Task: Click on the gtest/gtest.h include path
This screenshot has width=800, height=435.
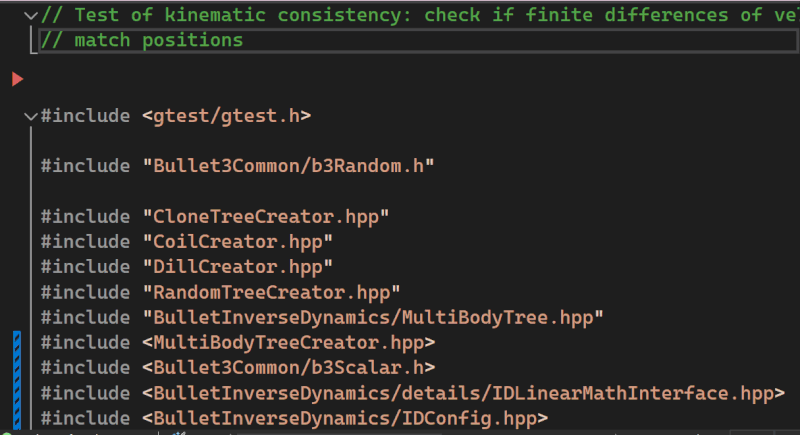Action: [x=227, y=116]
